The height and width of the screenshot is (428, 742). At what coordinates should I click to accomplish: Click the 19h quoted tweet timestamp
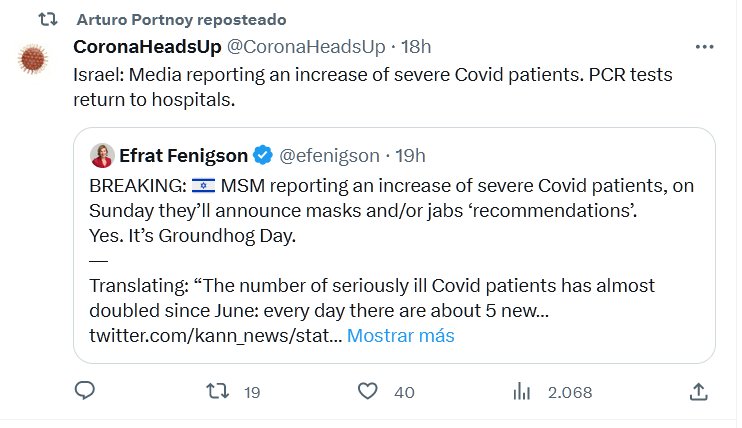click(411, 155)
